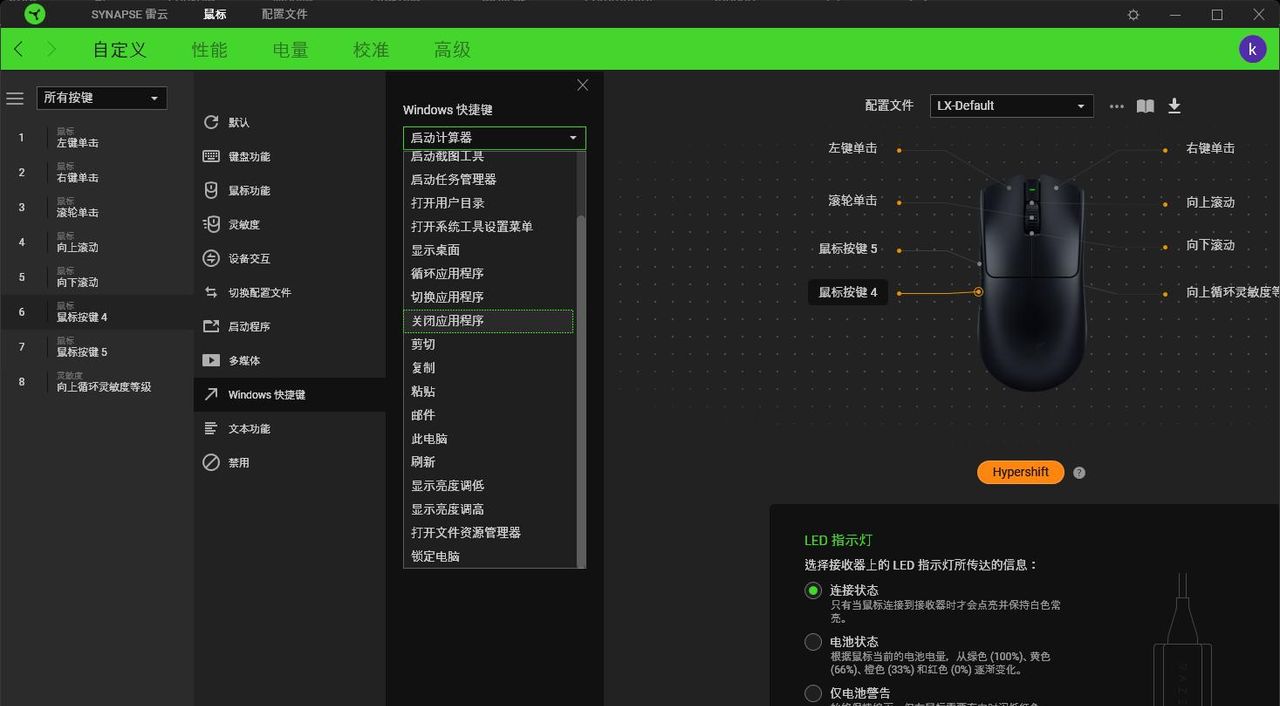Select the 多媒体 icon
This screenshot has height=706, width=1280.
(211, 360)
